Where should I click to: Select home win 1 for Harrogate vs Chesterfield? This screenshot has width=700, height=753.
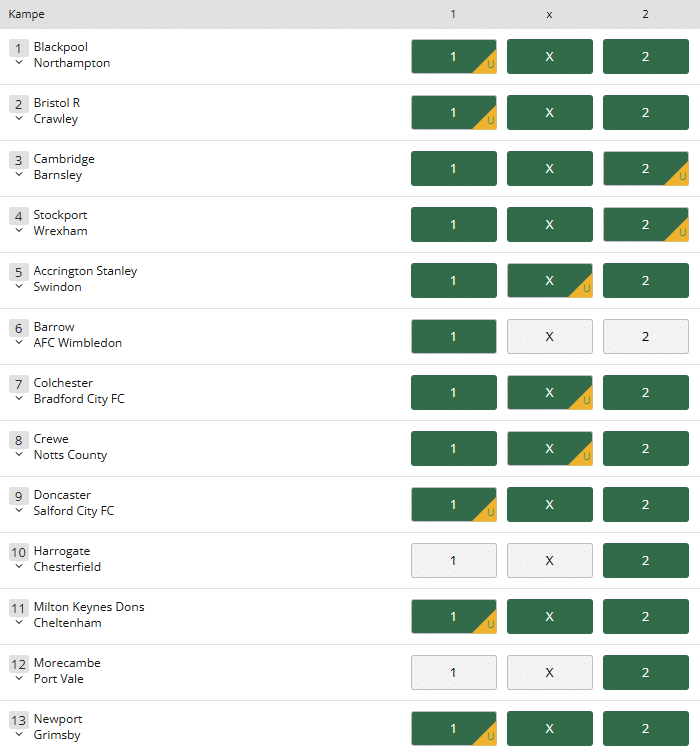[x=454, y=560]
